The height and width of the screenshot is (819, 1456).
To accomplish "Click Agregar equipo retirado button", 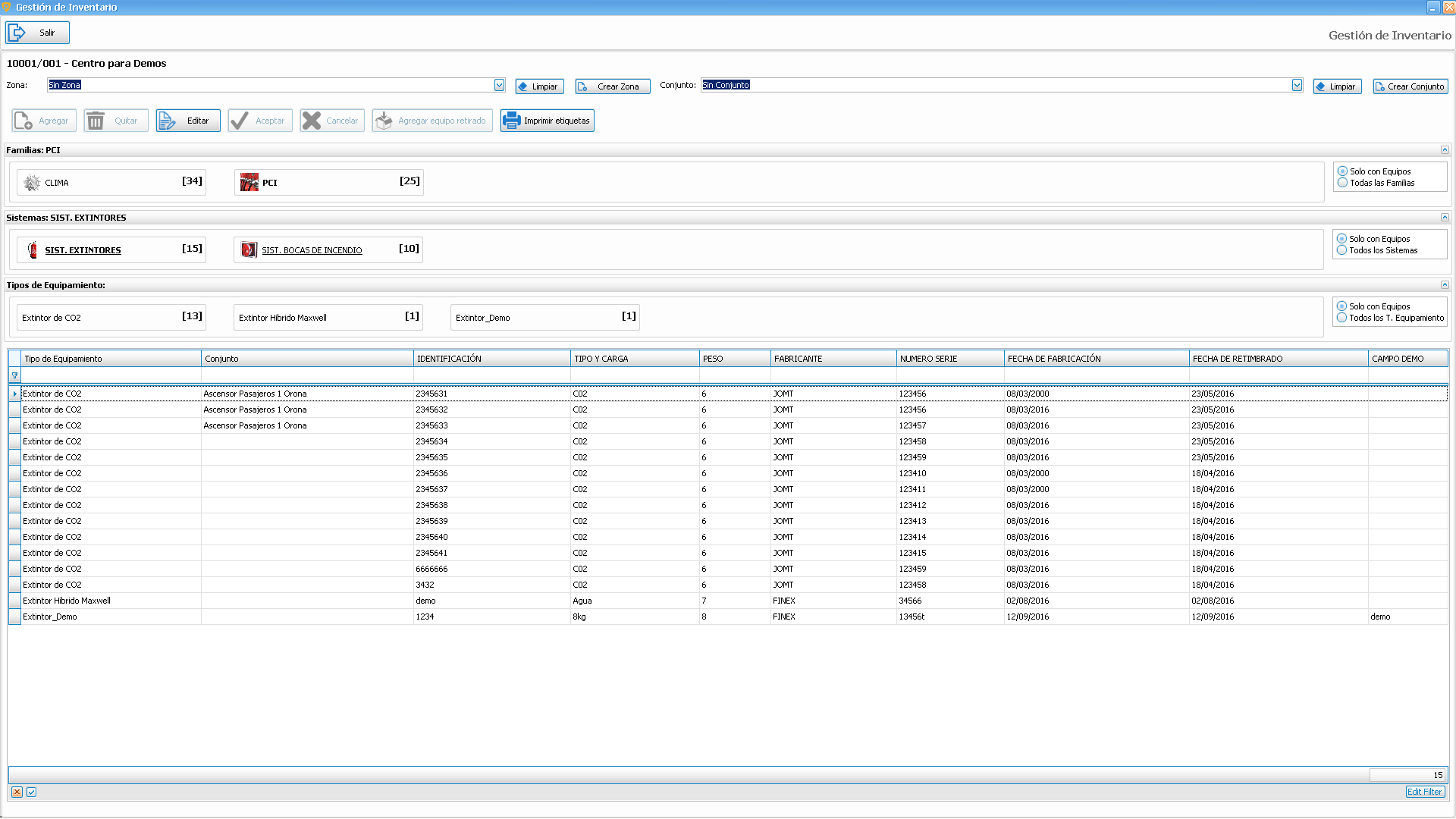I will tap(432, 121).
